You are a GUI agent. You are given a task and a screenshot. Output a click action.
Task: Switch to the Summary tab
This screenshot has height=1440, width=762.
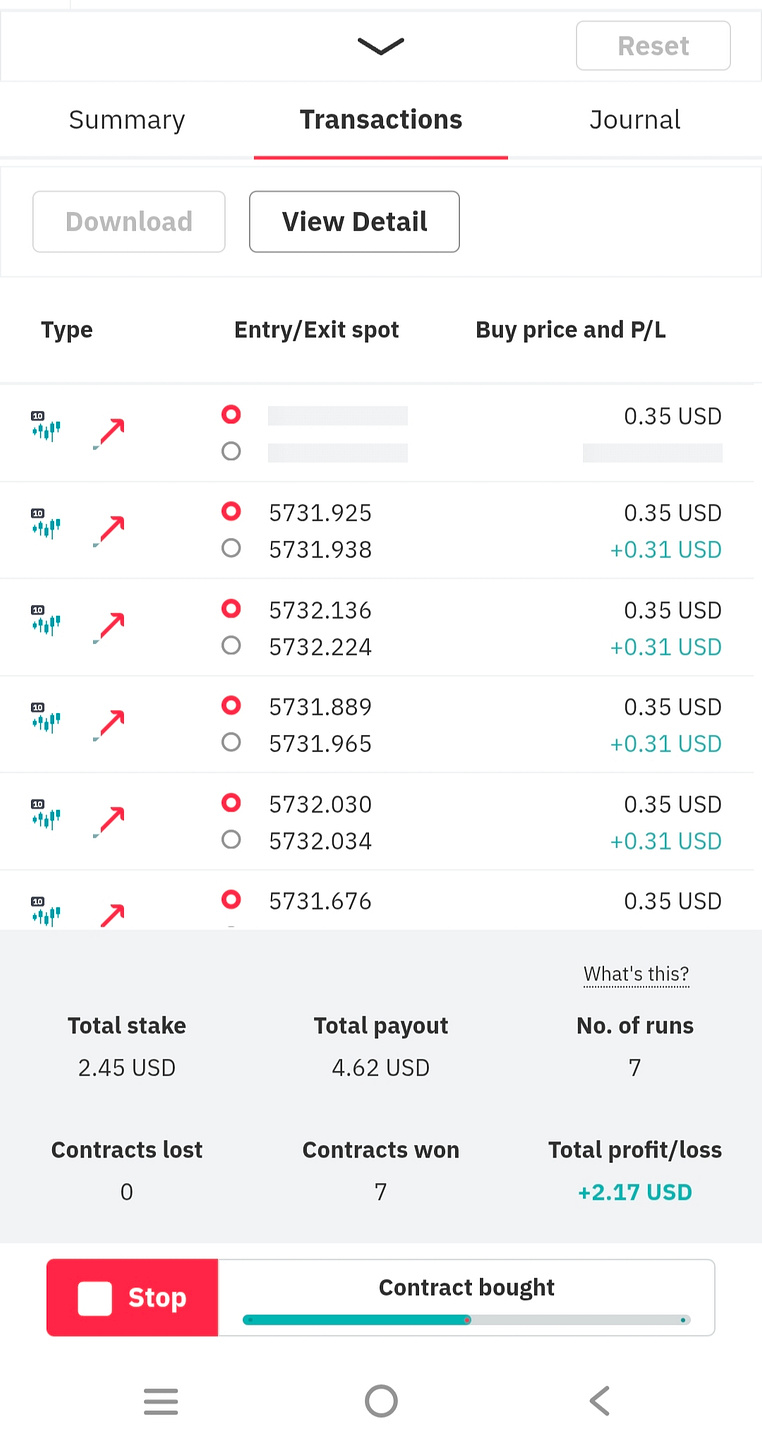127,120
